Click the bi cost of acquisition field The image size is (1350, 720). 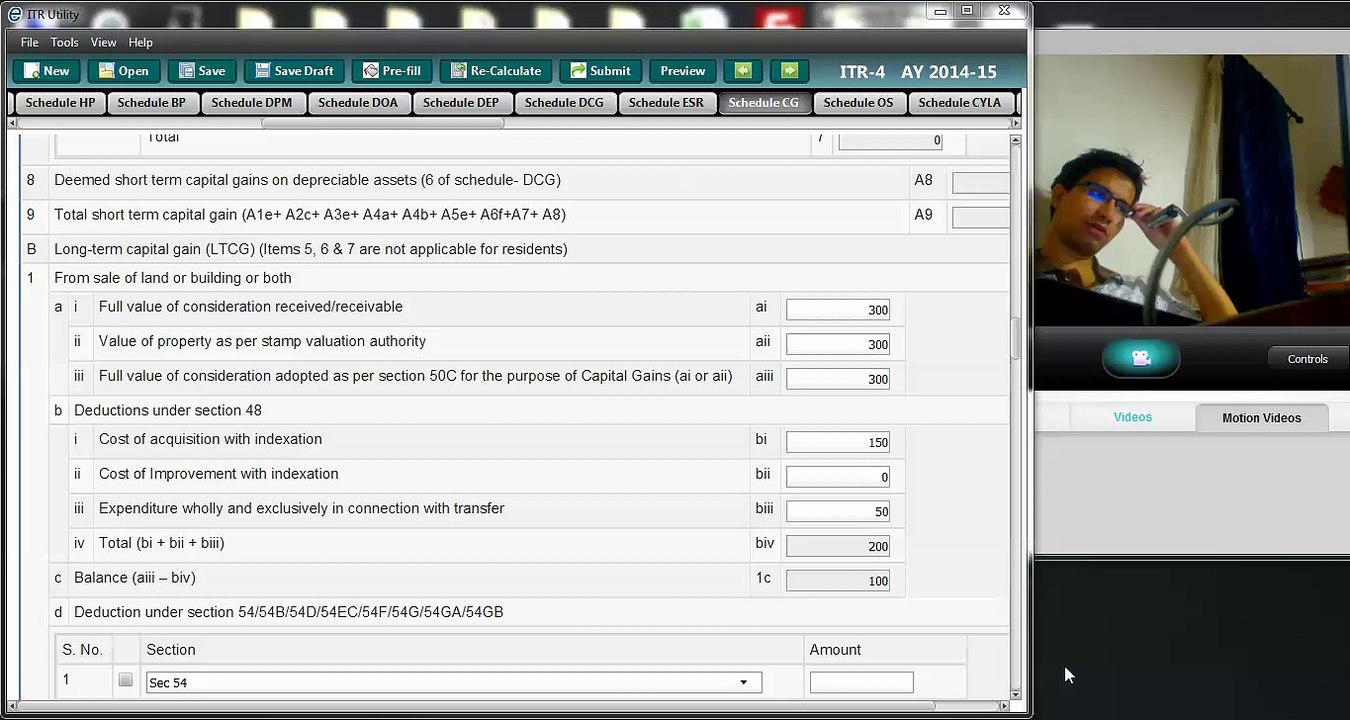point(838,442)
